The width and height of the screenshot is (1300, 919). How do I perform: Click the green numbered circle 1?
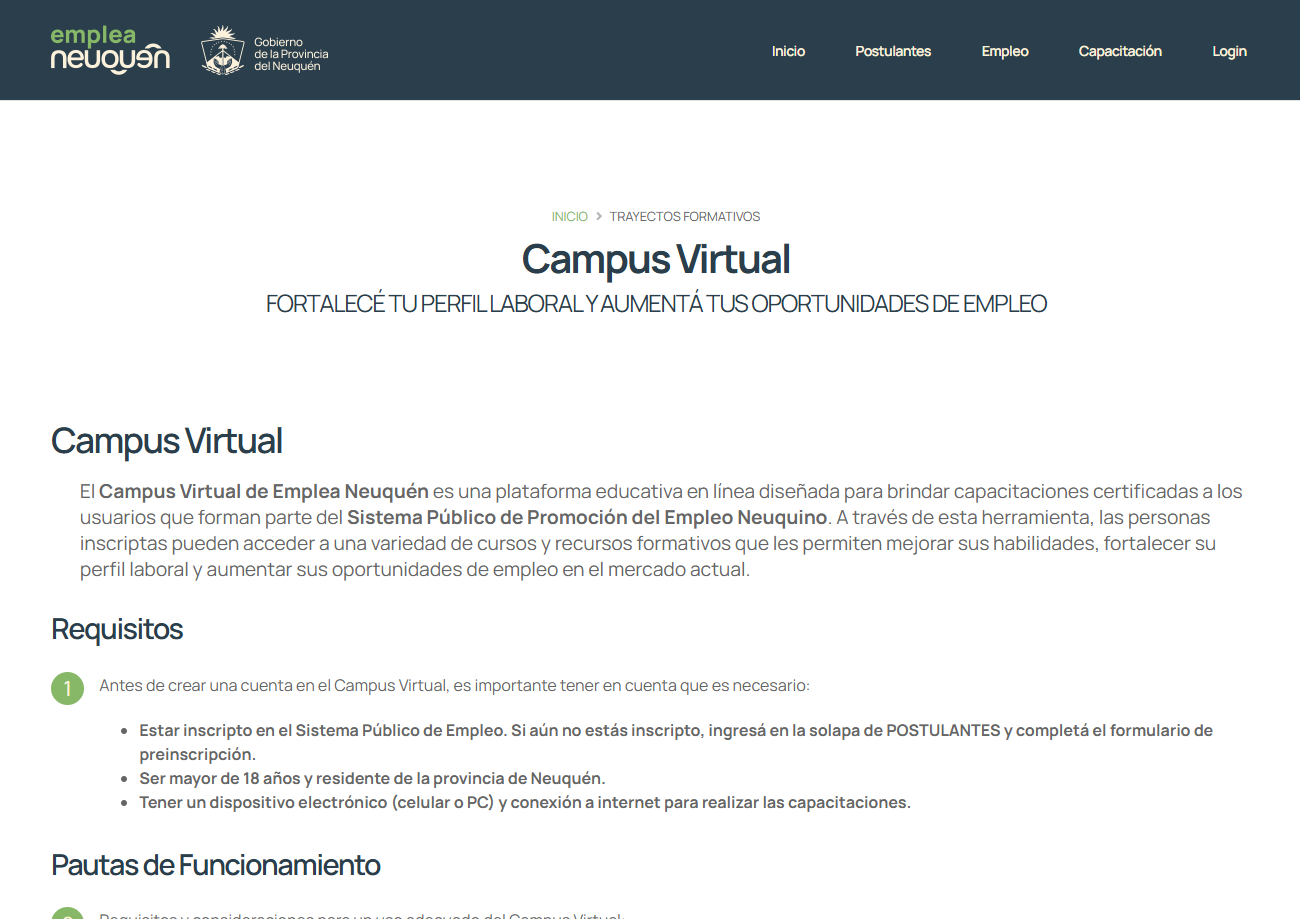tap(67, 688)
